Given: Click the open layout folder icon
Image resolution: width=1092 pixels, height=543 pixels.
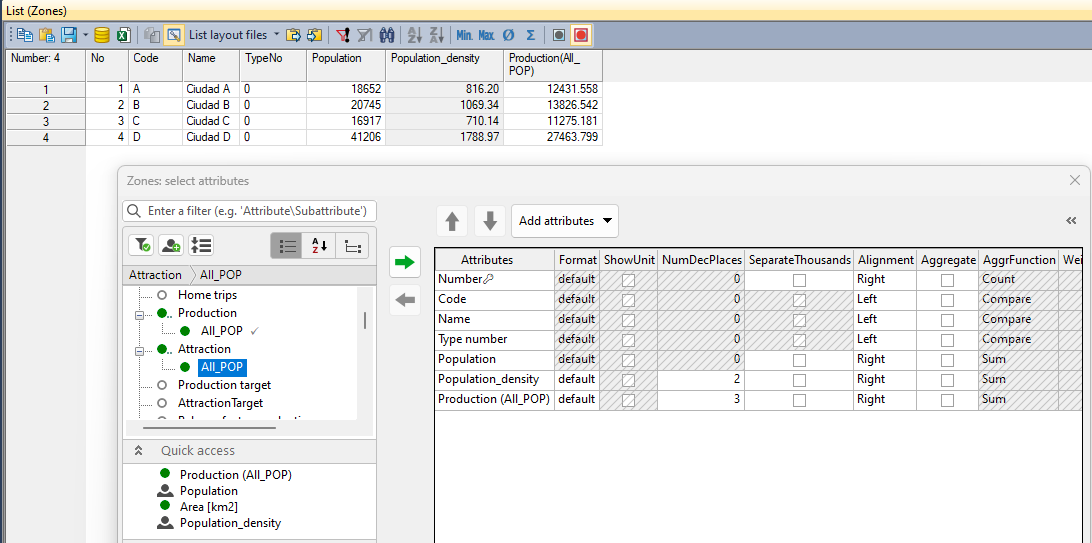Looking at the screenshot, I should 294,35.
